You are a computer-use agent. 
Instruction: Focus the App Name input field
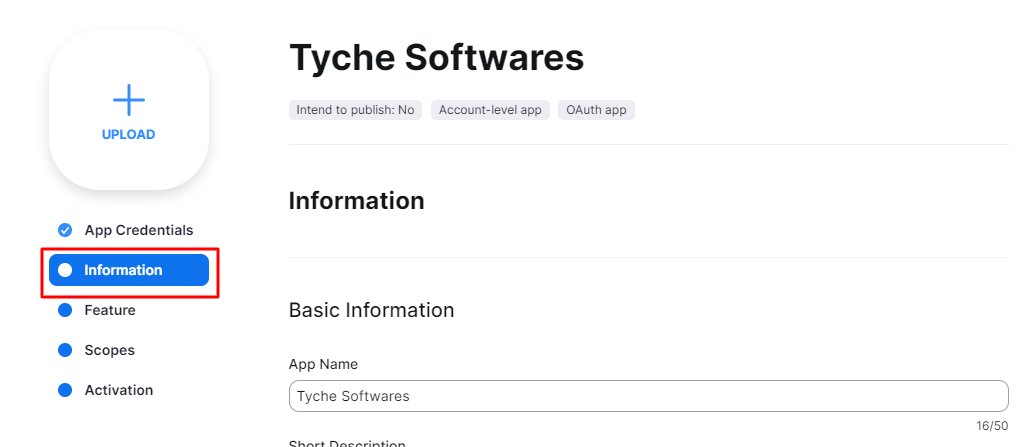649,396
